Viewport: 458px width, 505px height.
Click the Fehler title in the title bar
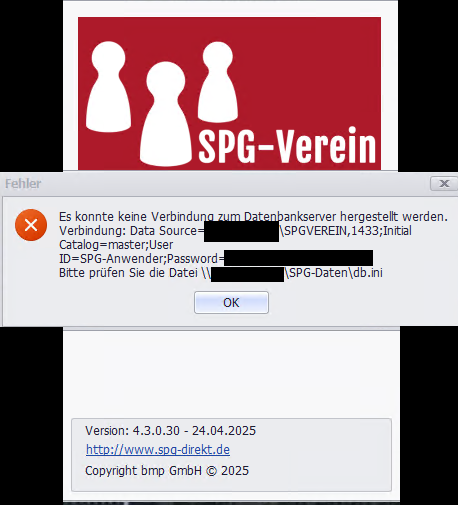(23, 184)
